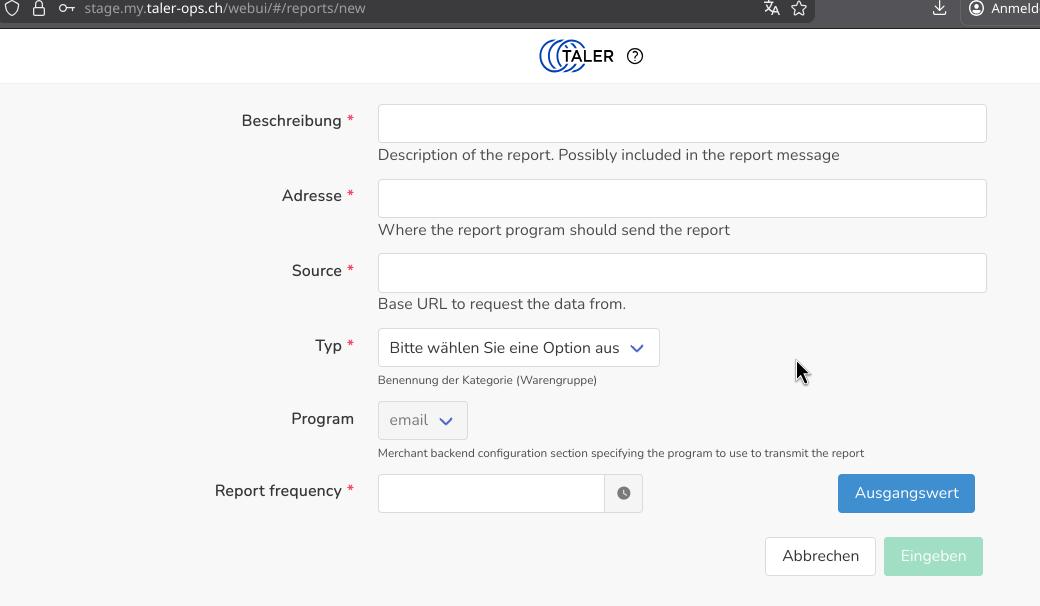Click the site security padlock icon
The width and height of the screenshot is (1040, 606).
point(39,8)
